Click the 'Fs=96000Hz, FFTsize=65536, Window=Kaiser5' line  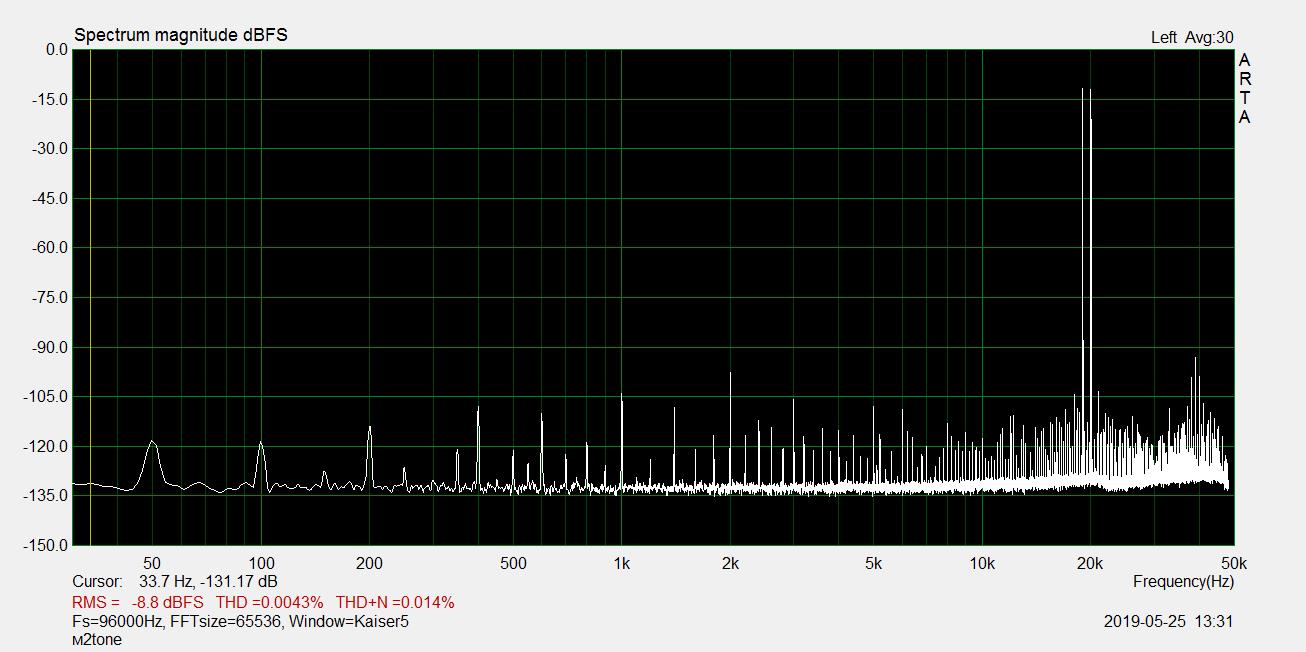pyautogui.click(x=241, y=622)
